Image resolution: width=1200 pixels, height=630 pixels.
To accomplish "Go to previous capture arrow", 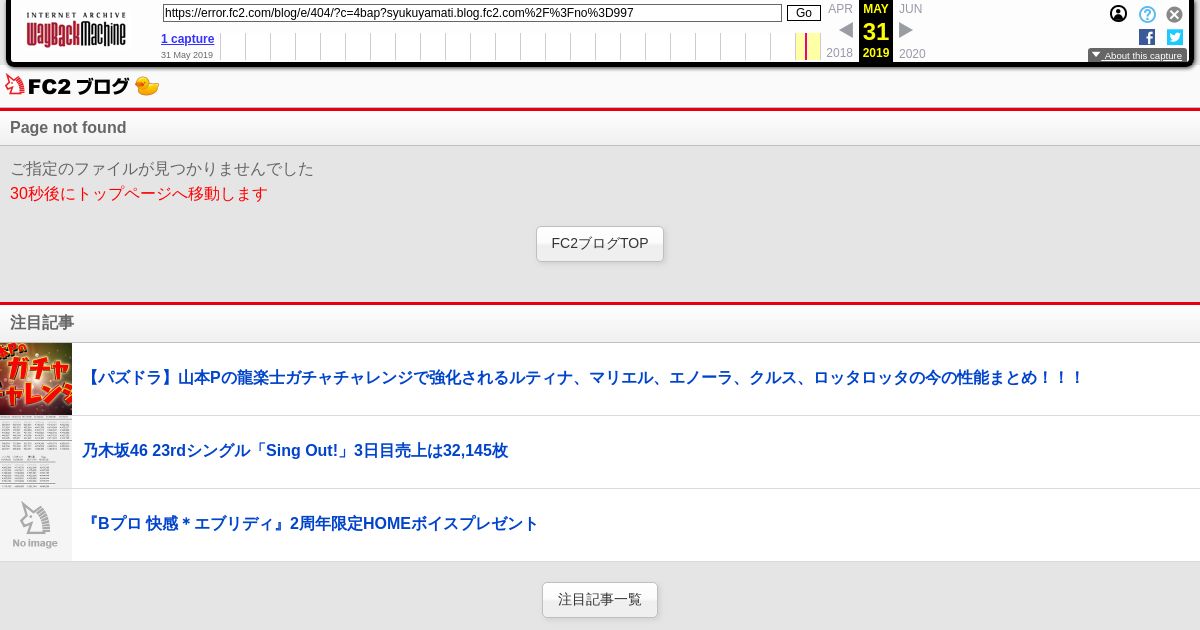I will [x=846, y=30].
